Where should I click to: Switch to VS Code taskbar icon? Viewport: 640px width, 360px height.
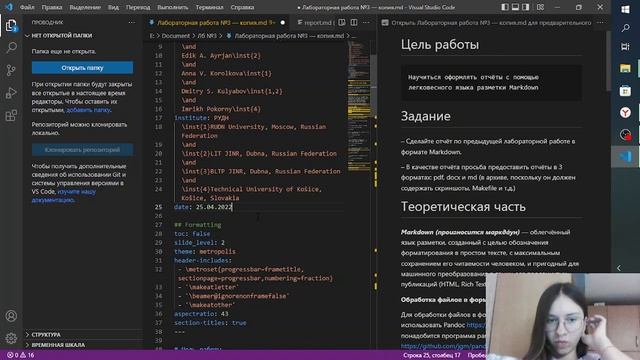(625, 156)
